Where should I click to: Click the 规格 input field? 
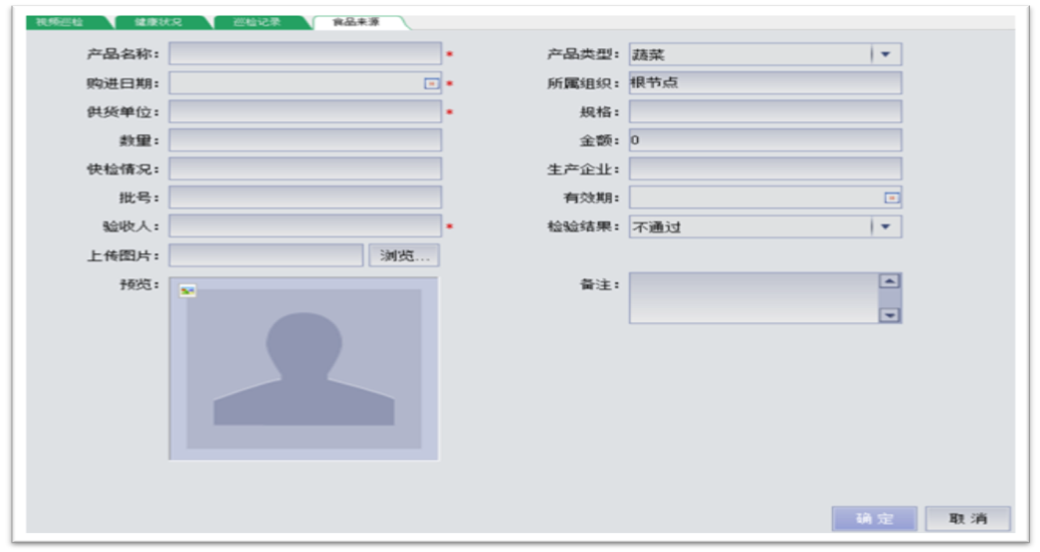coord(765,111)
